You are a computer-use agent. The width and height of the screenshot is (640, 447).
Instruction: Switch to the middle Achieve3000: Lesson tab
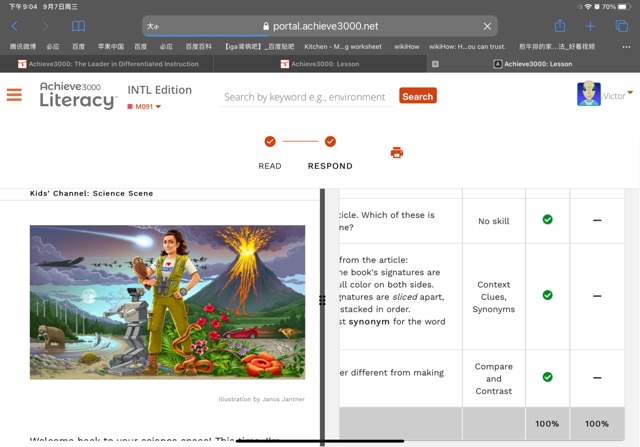(320, 64)
